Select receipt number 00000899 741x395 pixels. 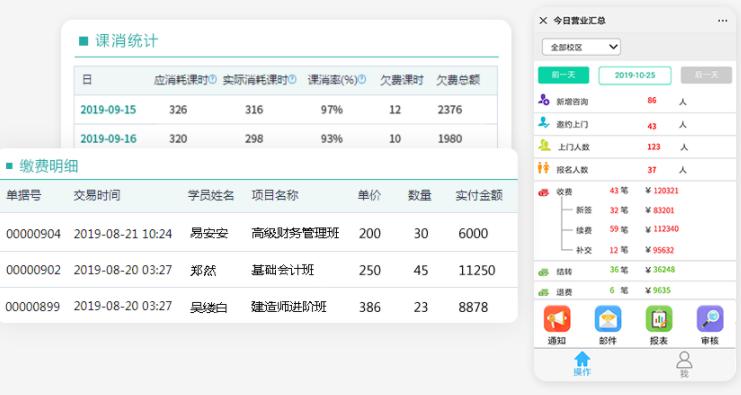tap(33, 307)
